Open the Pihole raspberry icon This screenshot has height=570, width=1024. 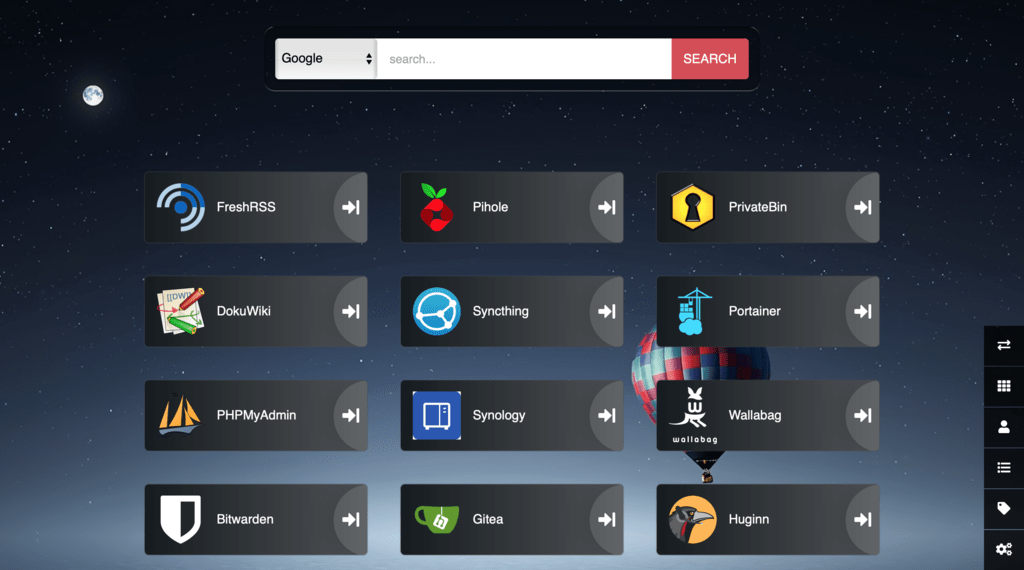(x=437, y=207)
